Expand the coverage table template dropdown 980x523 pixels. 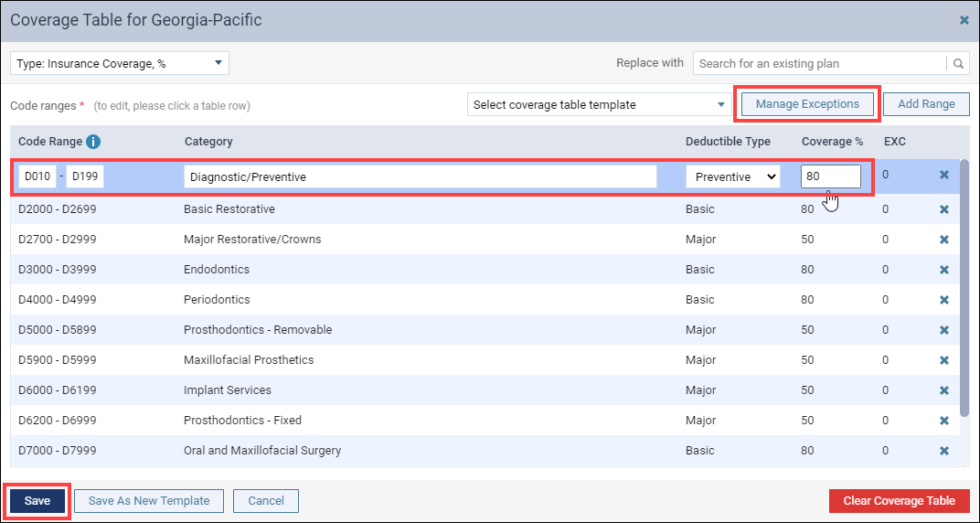tap(599, 104)
